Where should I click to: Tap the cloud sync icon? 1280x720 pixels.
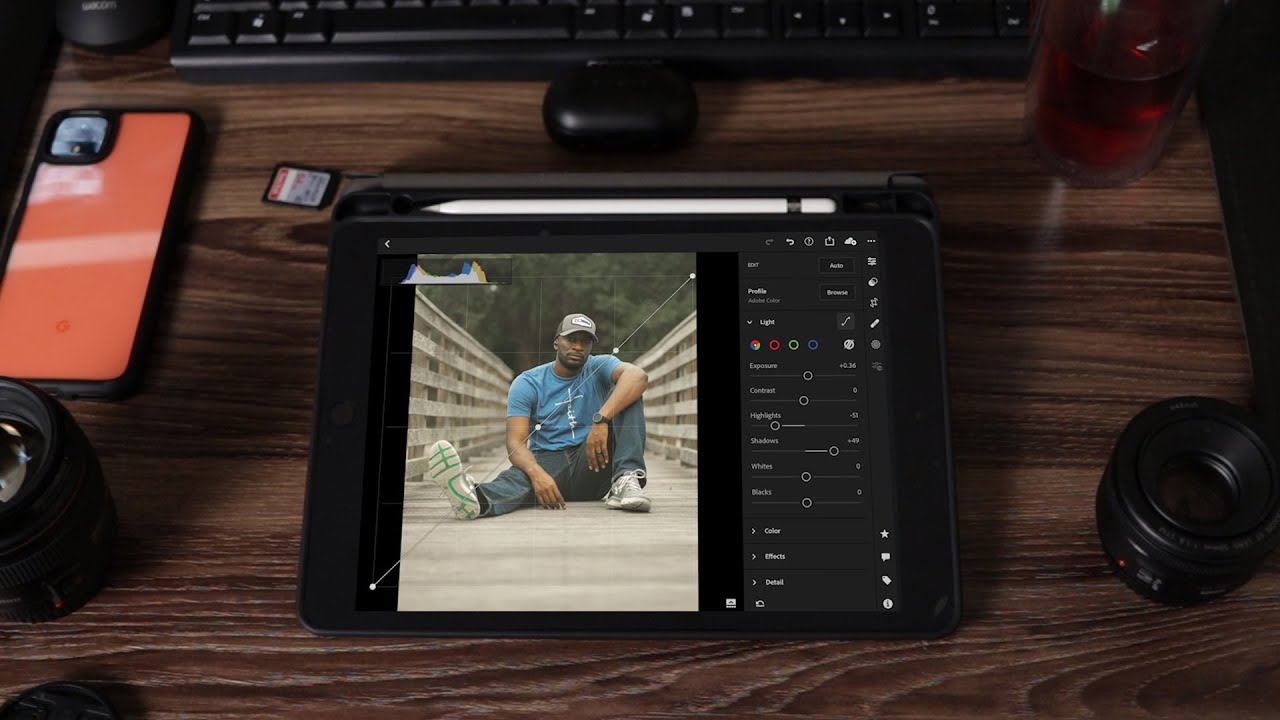point(850,242)
